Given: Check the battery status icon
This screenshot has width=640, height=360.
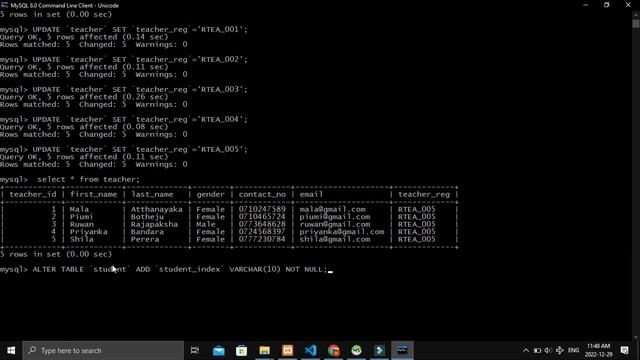Looking at the screenshot, I should [x=537, y=350].
